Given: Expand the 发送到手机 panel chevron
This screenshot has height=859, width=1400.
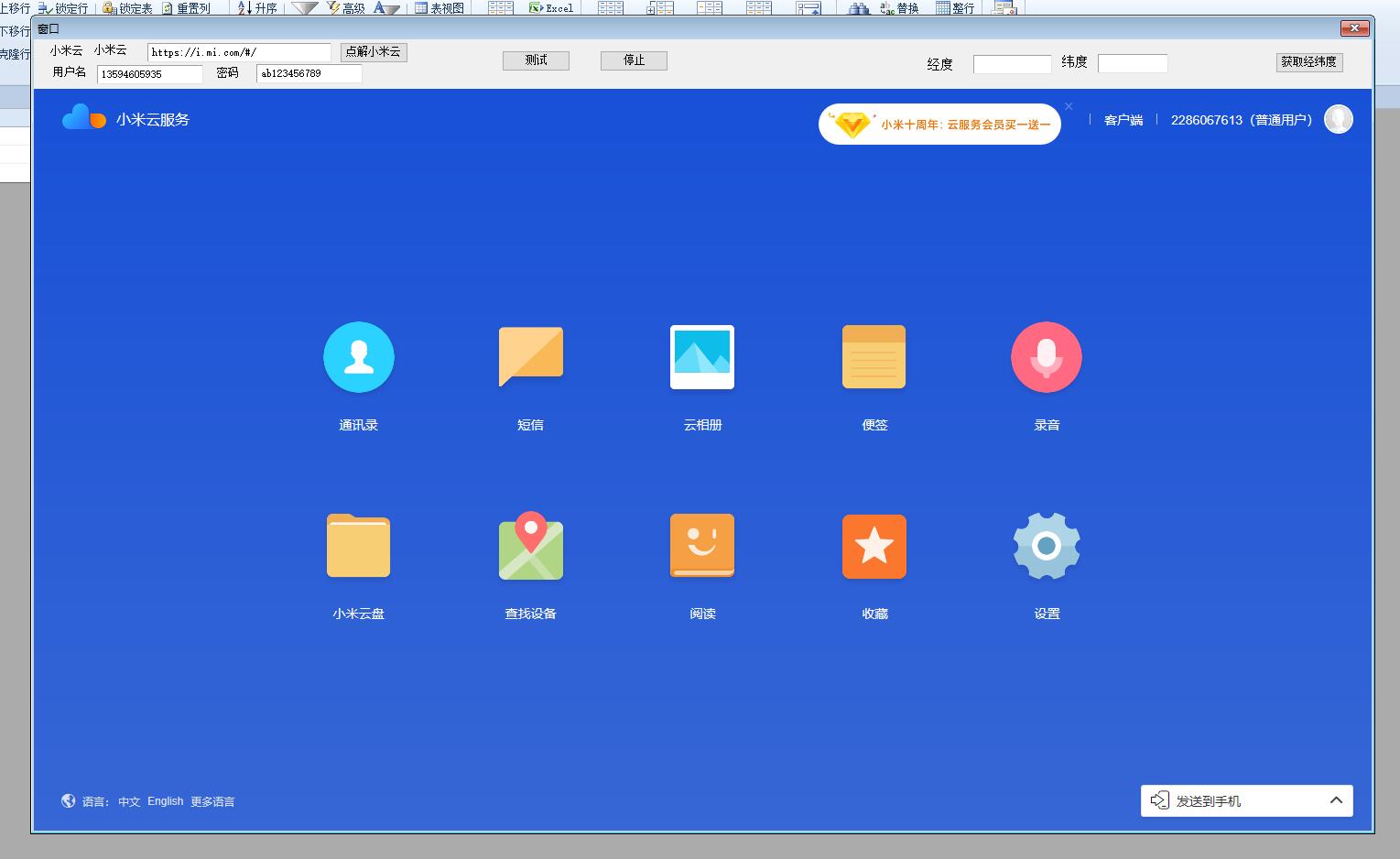Looking at the screenshot, I should tap(1336, 800).
